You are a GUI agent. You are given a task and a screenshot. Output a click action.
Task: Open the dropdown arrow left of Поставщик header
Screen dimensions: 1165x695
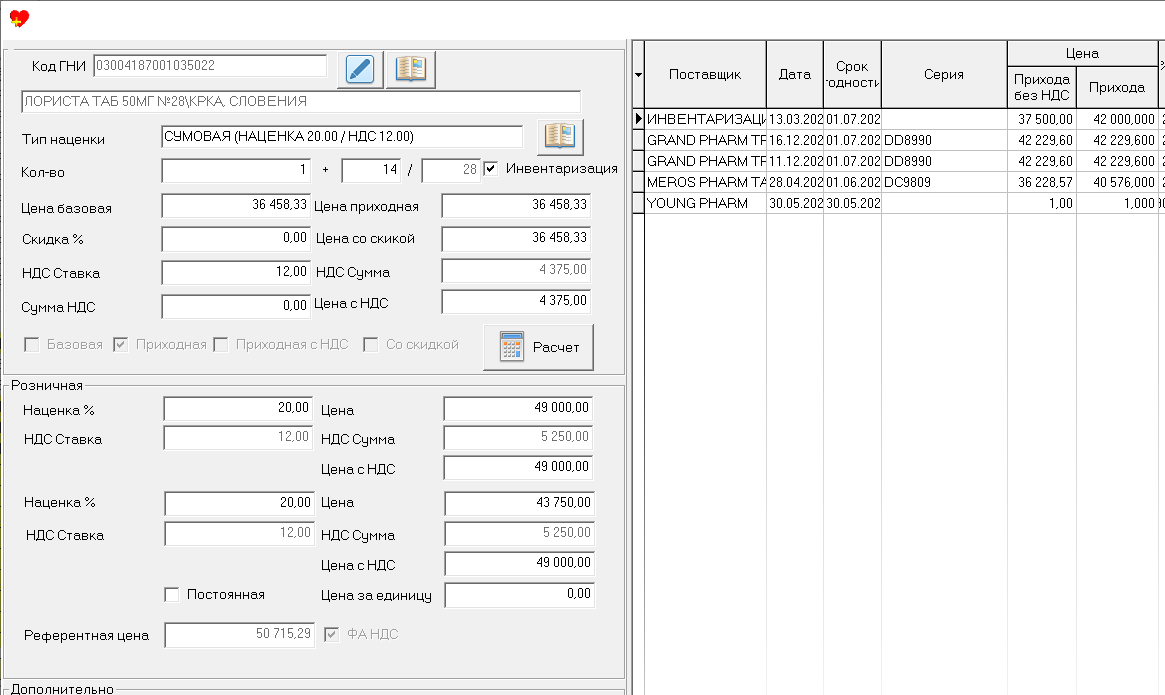point(638,74)
